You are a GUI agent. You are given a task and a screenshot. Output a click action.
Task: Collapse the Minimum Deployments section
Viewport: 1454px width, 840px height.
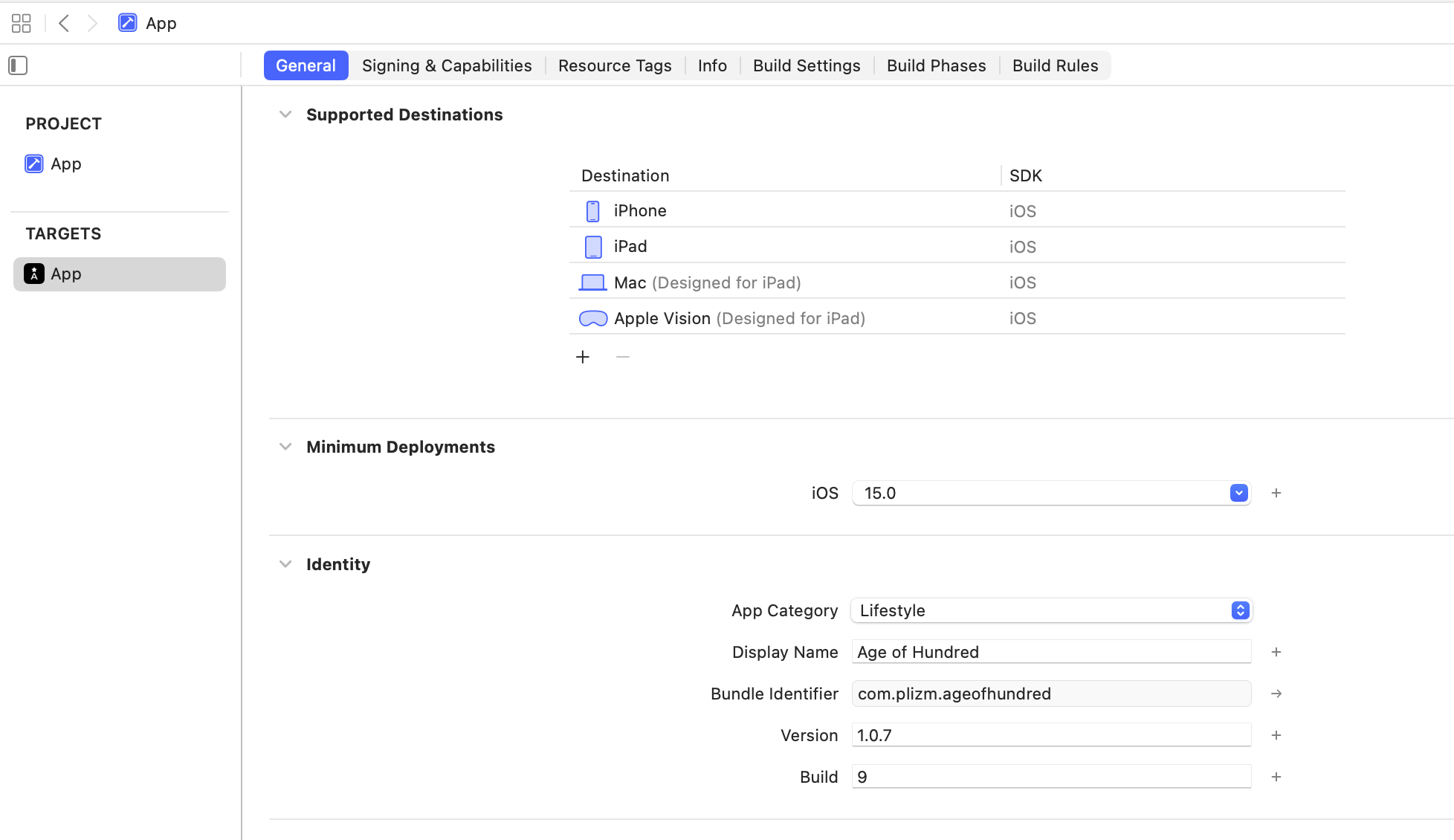(x=285, y=447)
